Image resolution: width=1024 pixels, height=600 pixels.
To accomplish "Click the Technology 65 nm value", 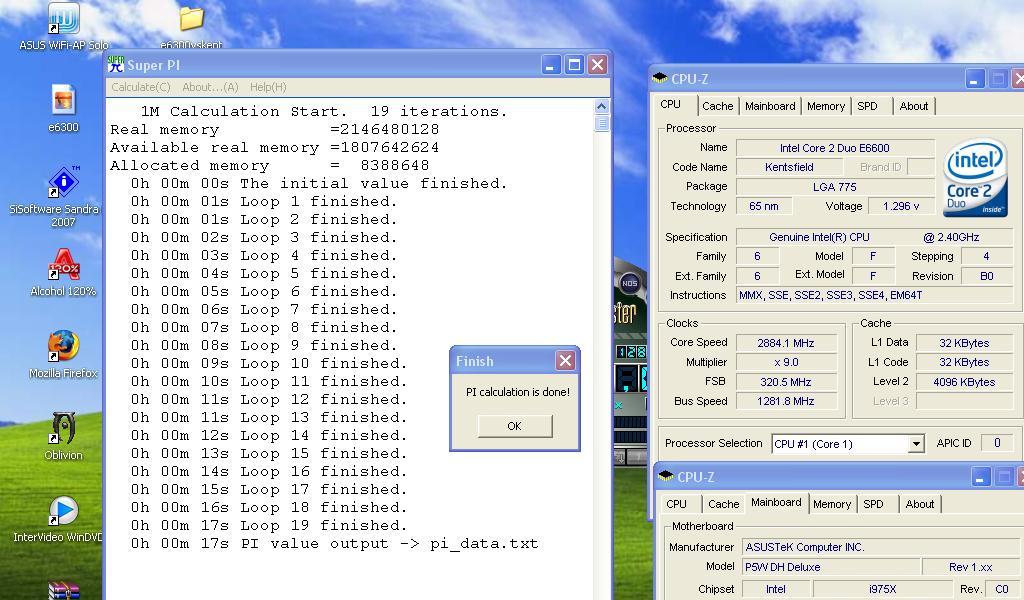I will click(x=764, y=206).
